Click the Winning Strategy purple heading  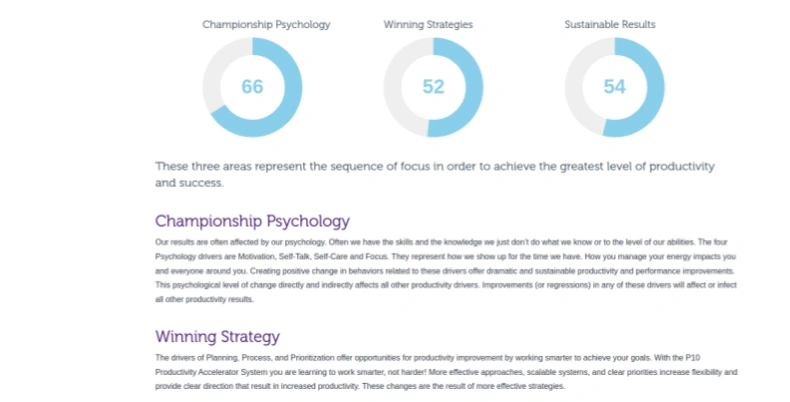click(x=218, y=337)
